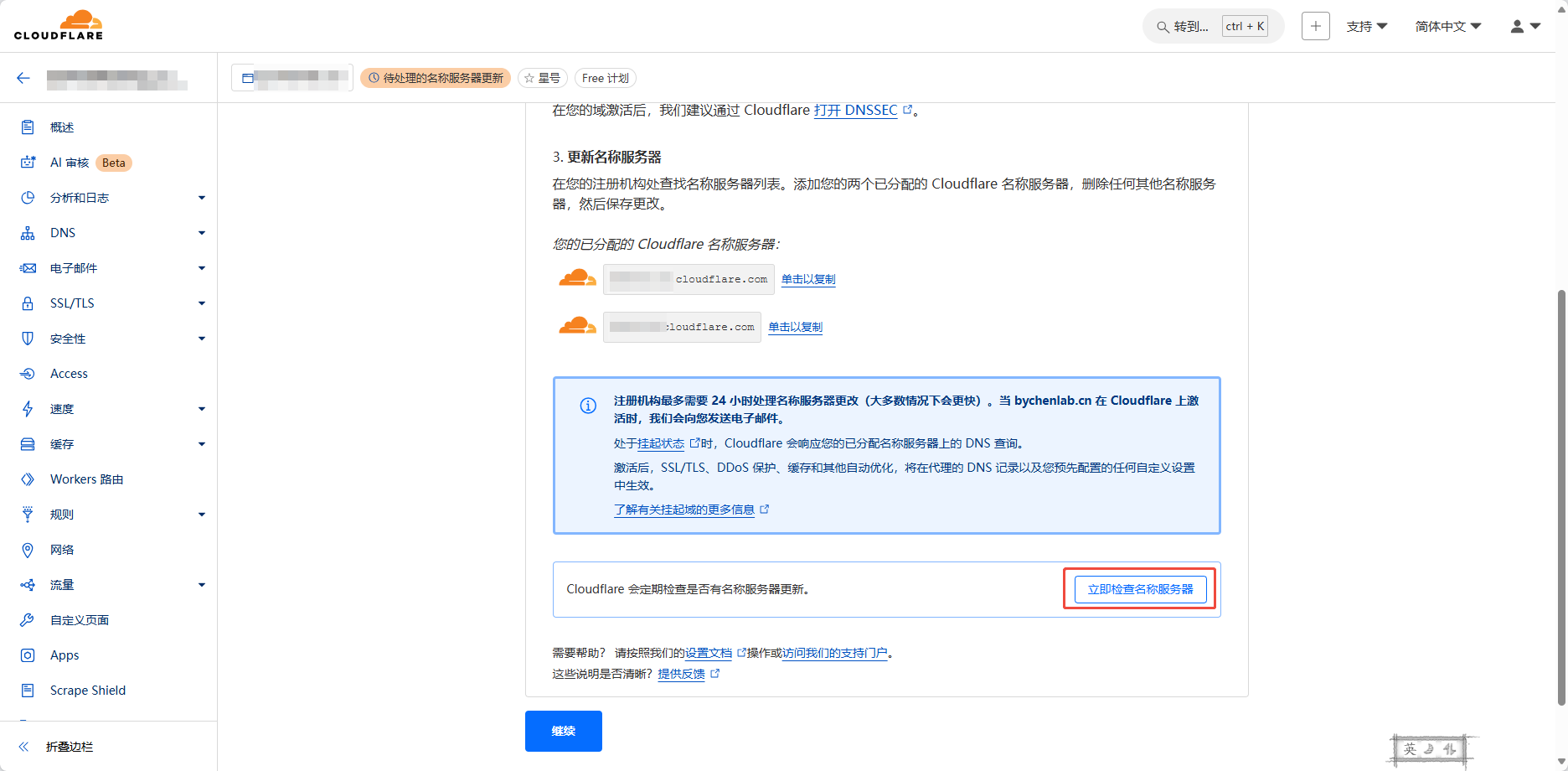This screenshot has width=1568, height=771.
Task: Click 单击以复制 for the second nameserver
Action: coord(796,327)
